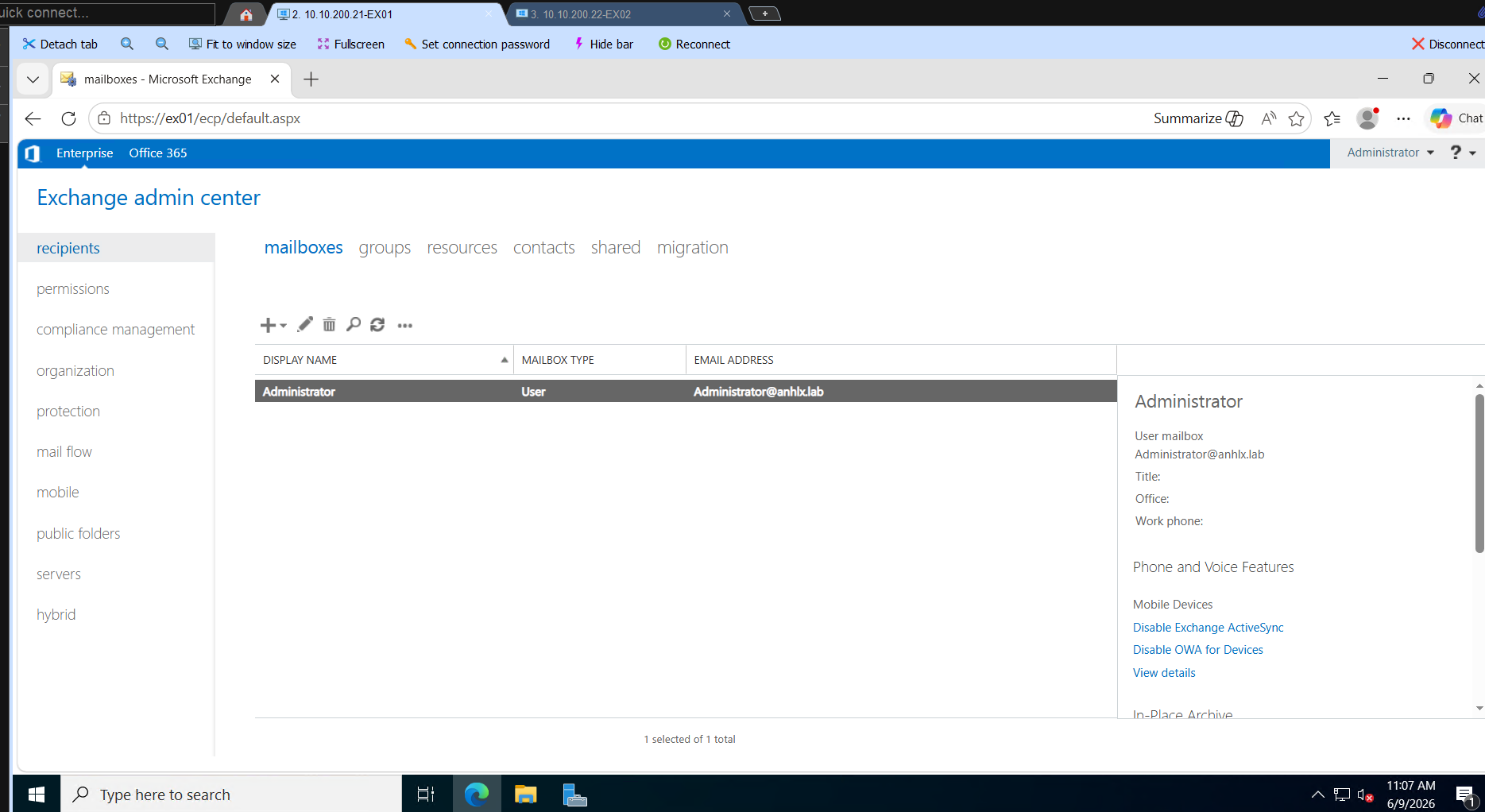The height and width of the screenshot is (812, 1485).
Task: Reload the page with browser refresh button
Action: (x=69, y=118)
